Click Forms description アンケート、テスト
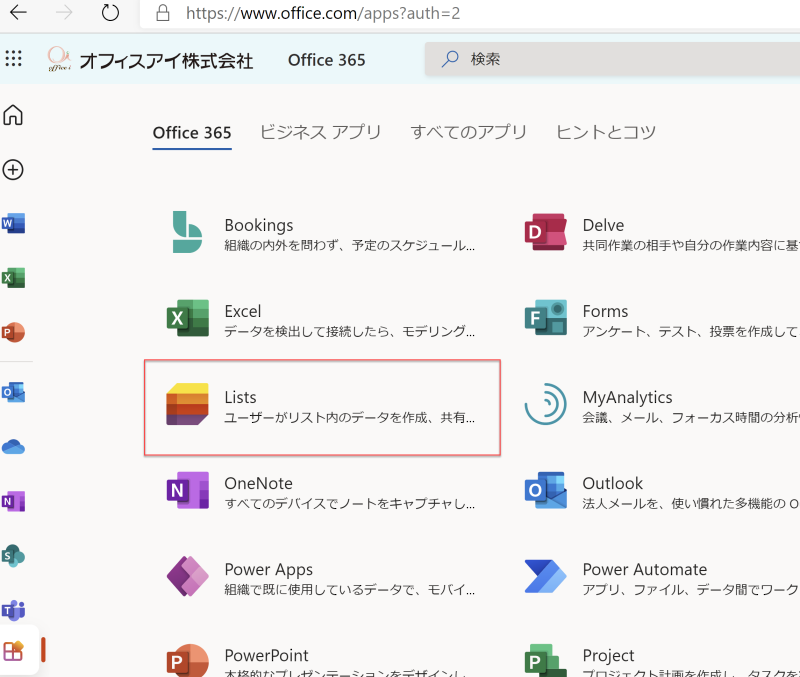 691,332
